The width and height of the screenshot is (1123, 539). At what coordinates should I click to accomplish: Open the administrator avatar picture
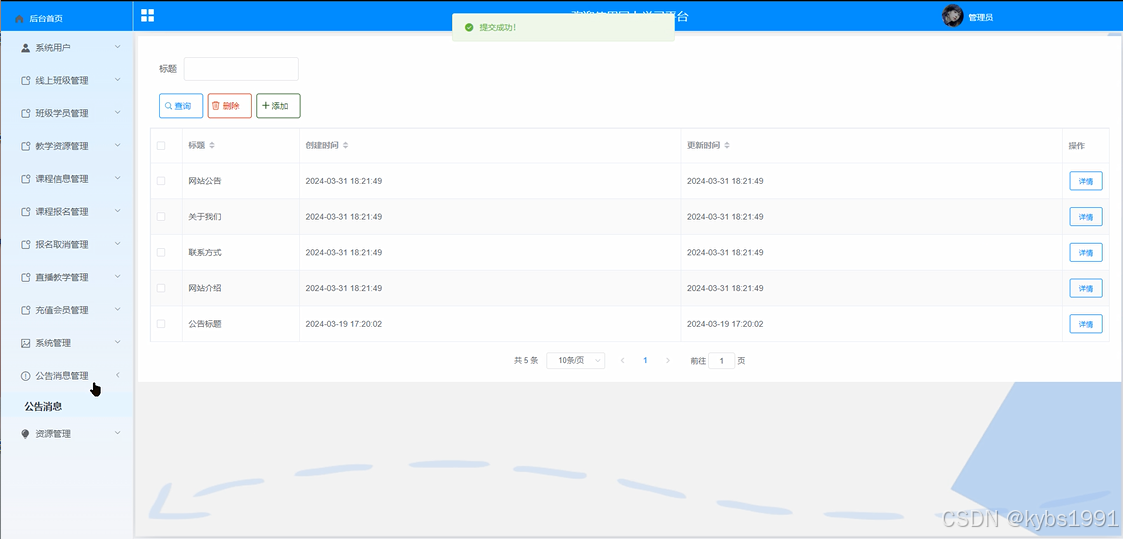coord(952,16)
